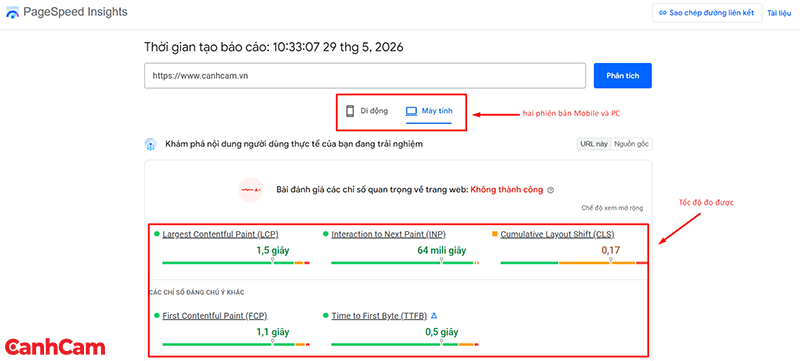This screenshot has width=800, height=361.
Task: Open Cumulative Layout Shift (CLS) link
Action: [557, 235]
